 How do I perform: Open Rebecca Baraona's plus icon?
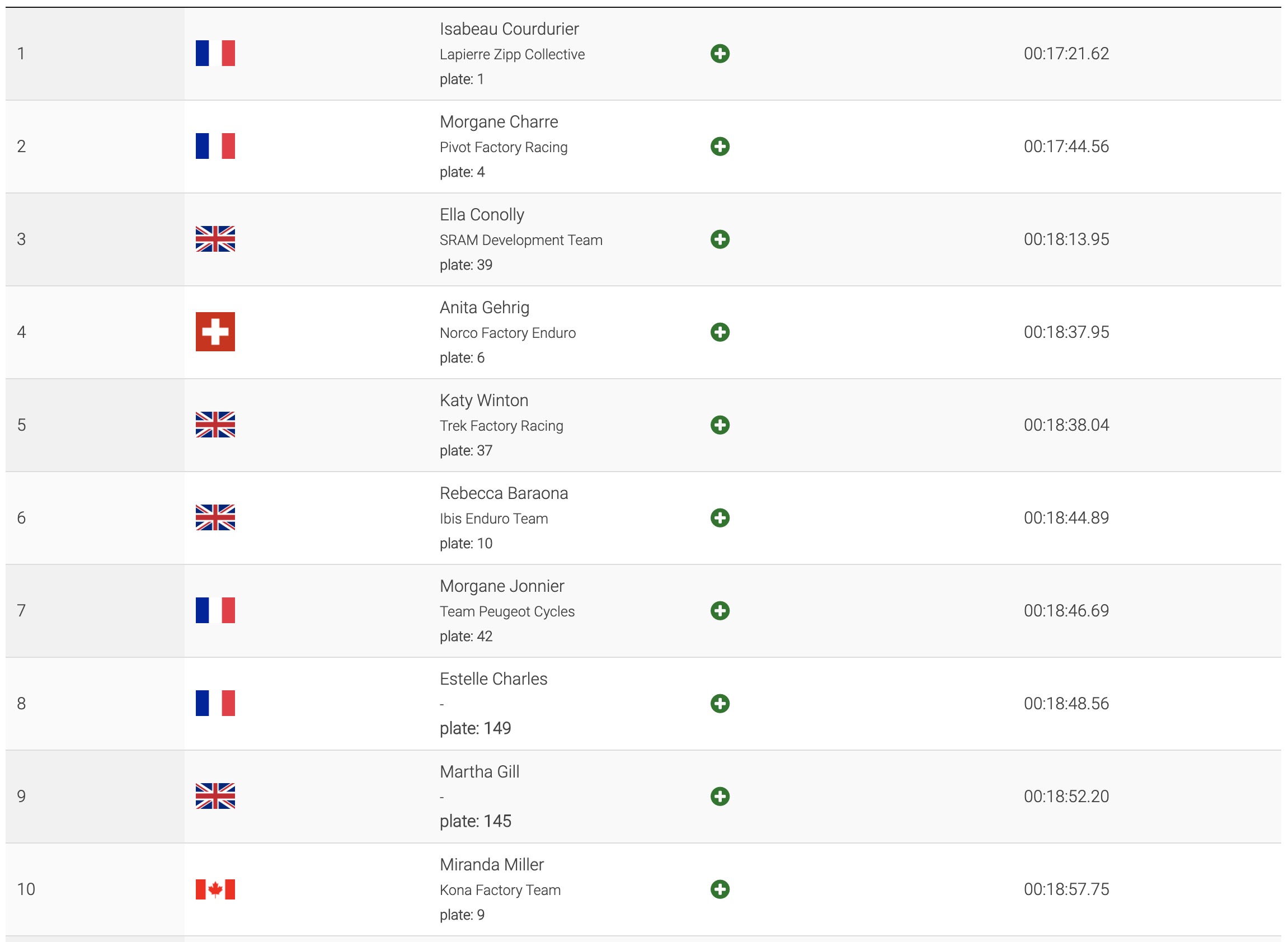coord(720,519)
